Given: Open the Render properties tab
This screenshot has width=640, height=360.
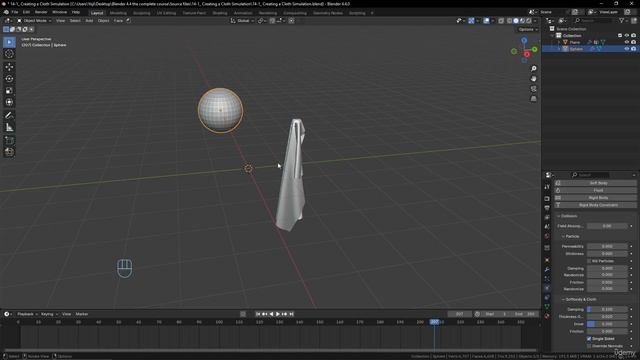Looking at the screenshot, I should [x=547, y=199].
